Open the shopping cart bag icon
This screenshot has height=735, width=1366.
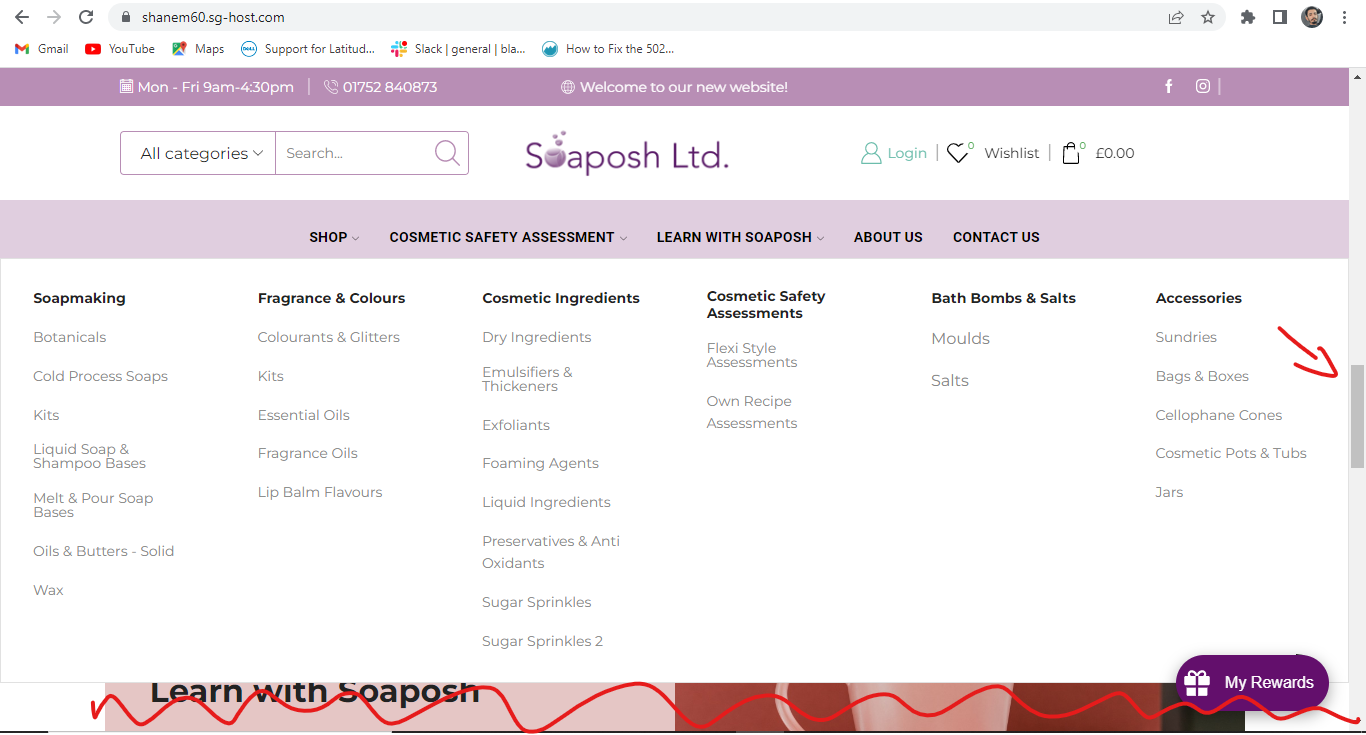[x=1071, y=153]
